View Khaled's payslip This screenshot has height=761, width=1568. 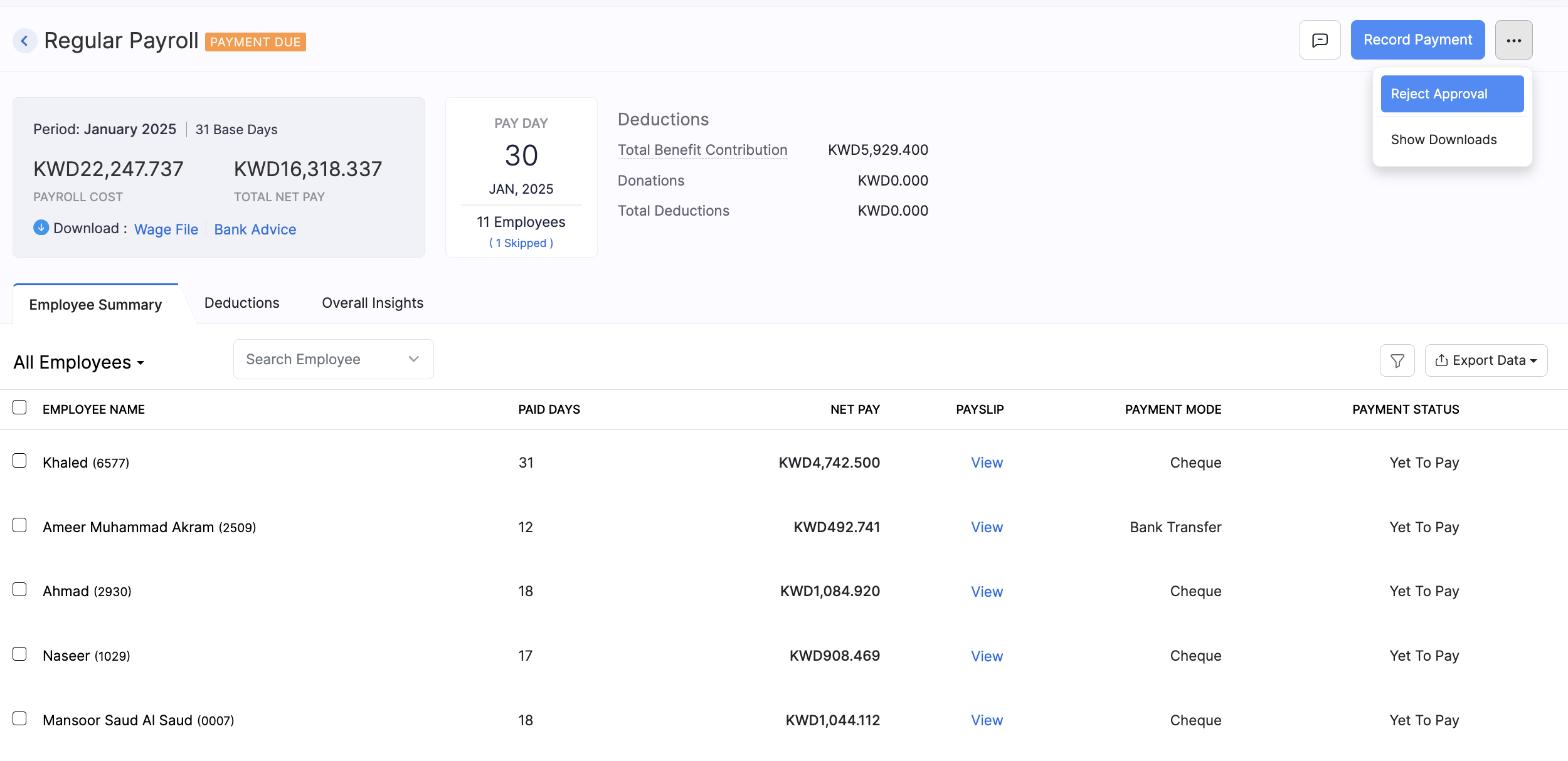click(x=986, y=463)
